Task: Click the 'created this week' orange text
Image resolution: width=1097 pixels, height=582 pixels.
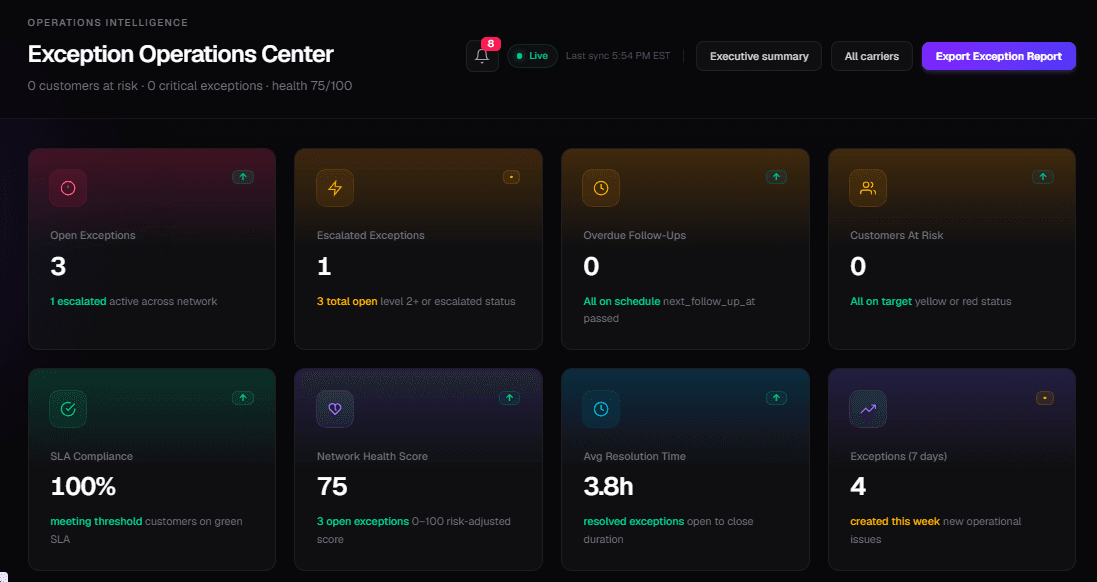Action: click(895, 522)
